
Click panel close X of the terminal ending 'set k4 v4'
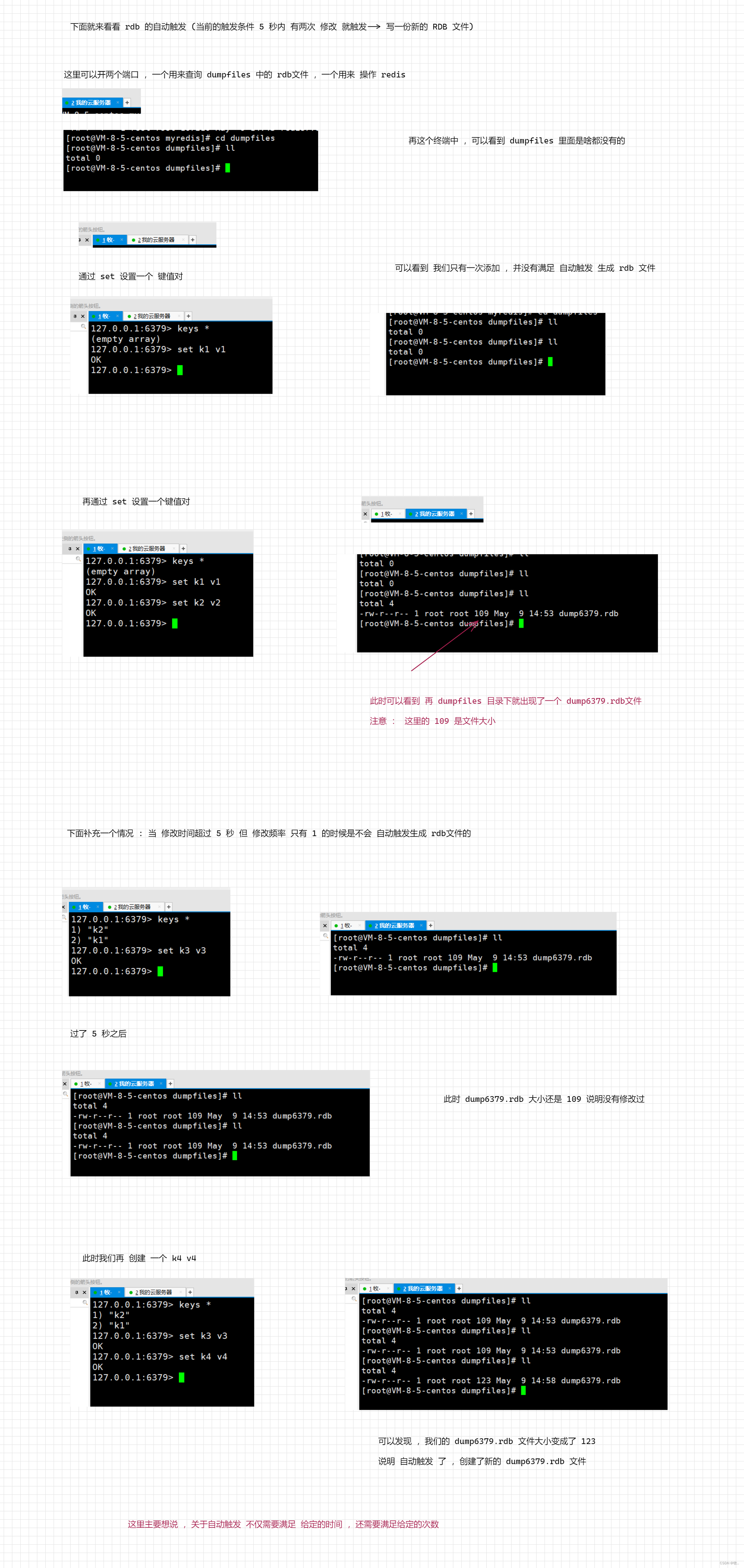pyautogui.click(x=84, y=1292)
